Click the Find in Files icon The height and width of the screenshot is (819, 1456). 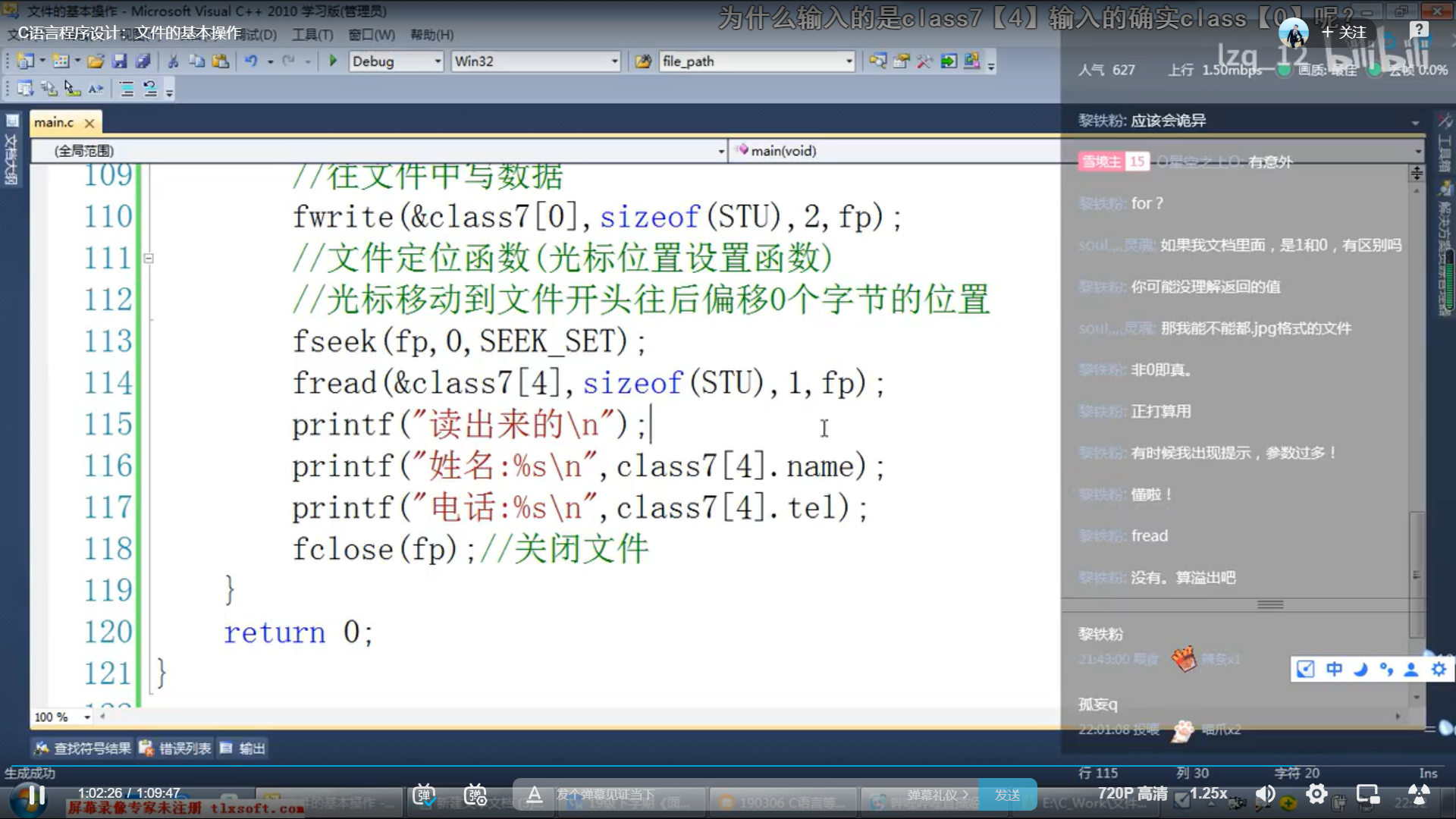click(x=643, y=61)
